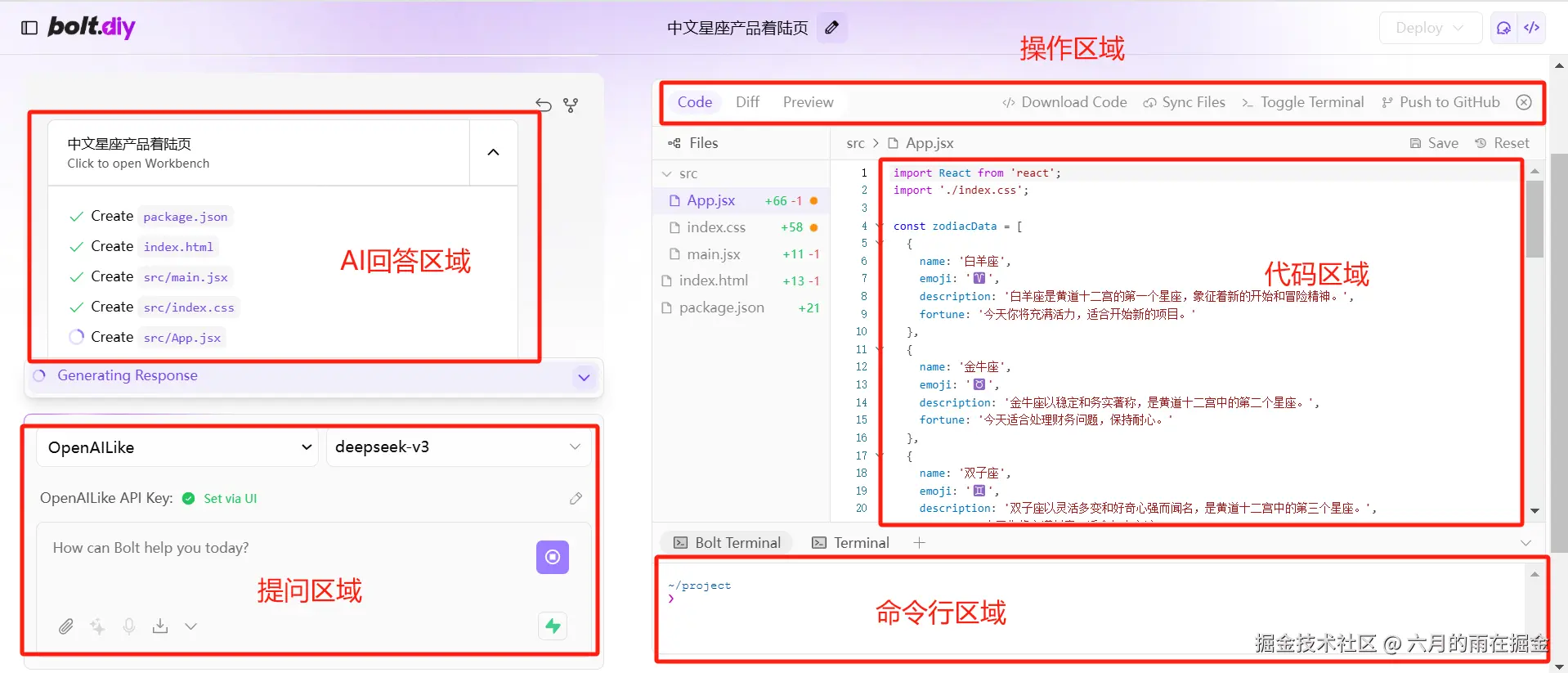Select App.jsx in the file tree
This screenshot has height=673, width=1568.
[x=741, y=200]
